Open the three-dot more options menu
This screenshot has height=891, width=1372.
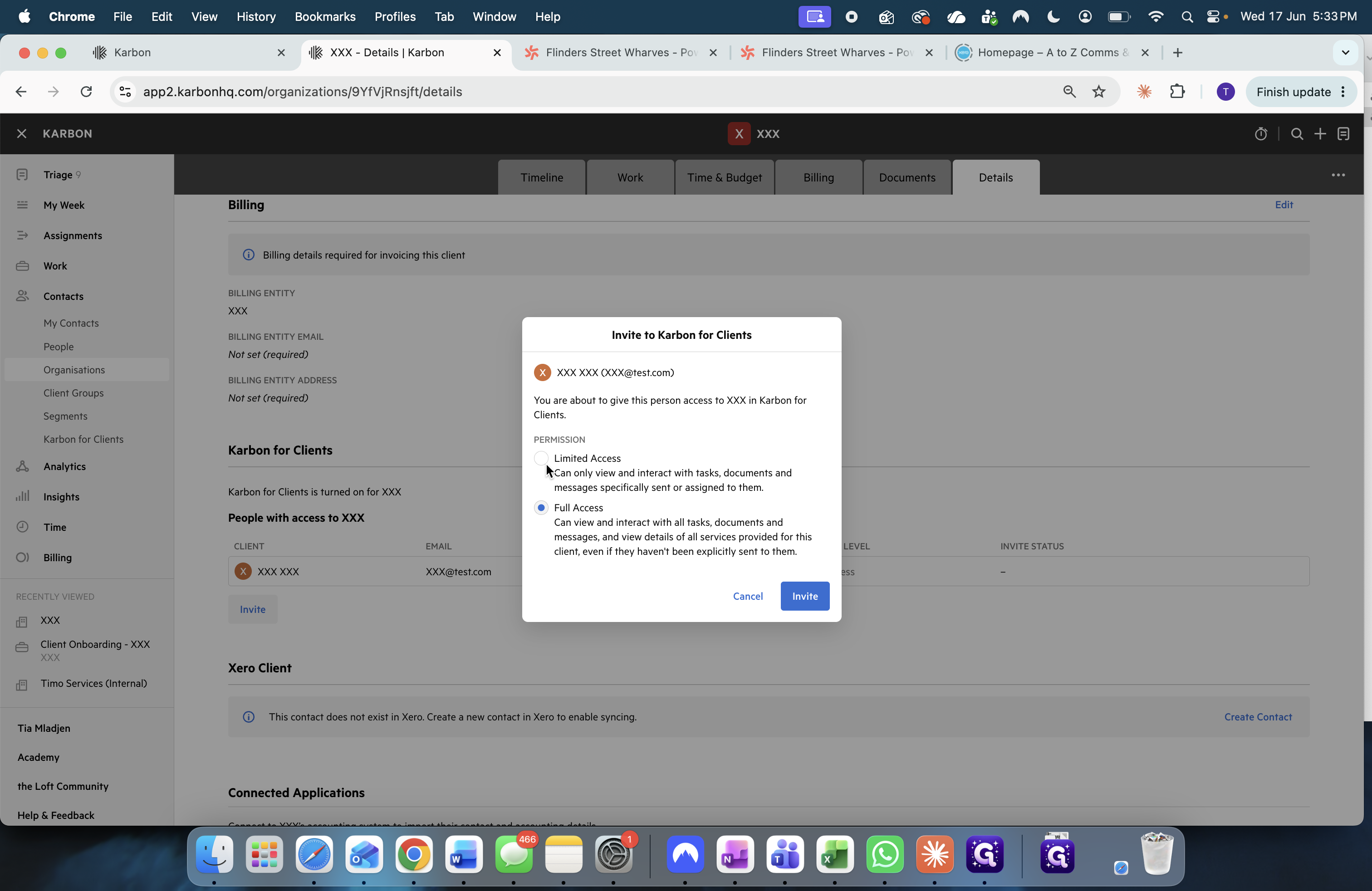click(1338, 175)
